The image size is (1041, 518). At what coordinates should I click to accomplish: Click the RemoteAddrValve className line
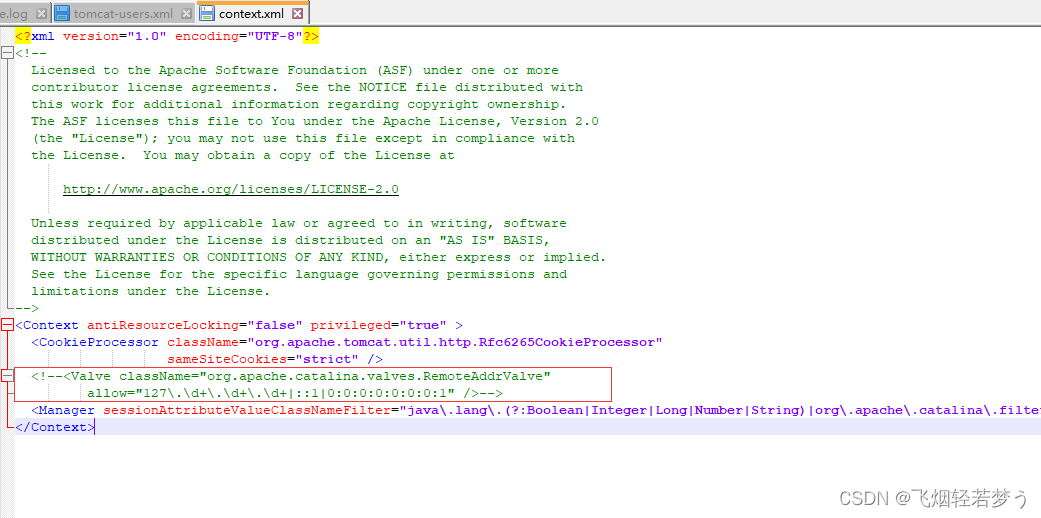point(291,376)
